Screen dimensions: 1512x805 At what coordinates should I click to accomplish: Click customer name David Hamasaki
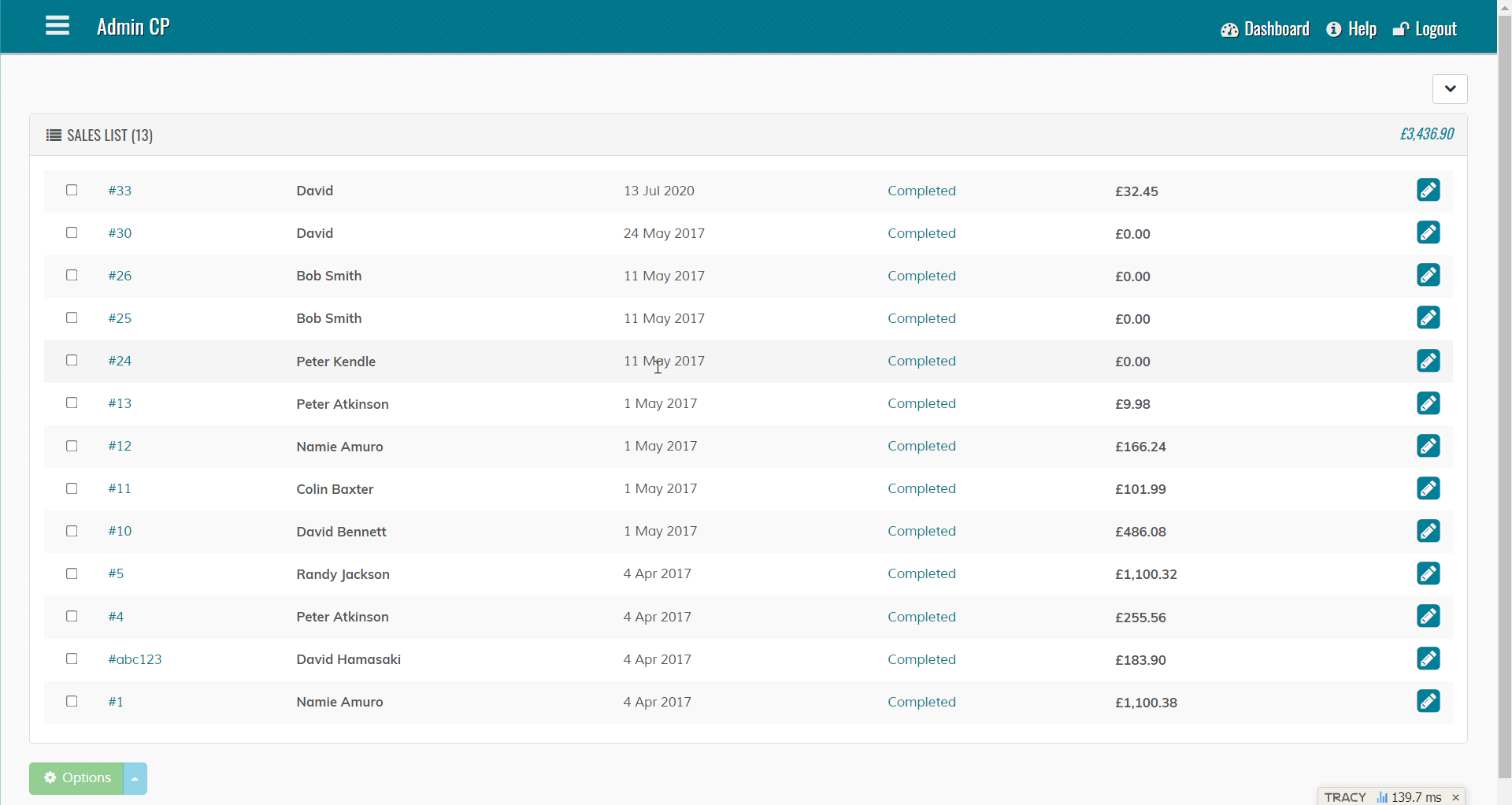(x=348, y=659)
